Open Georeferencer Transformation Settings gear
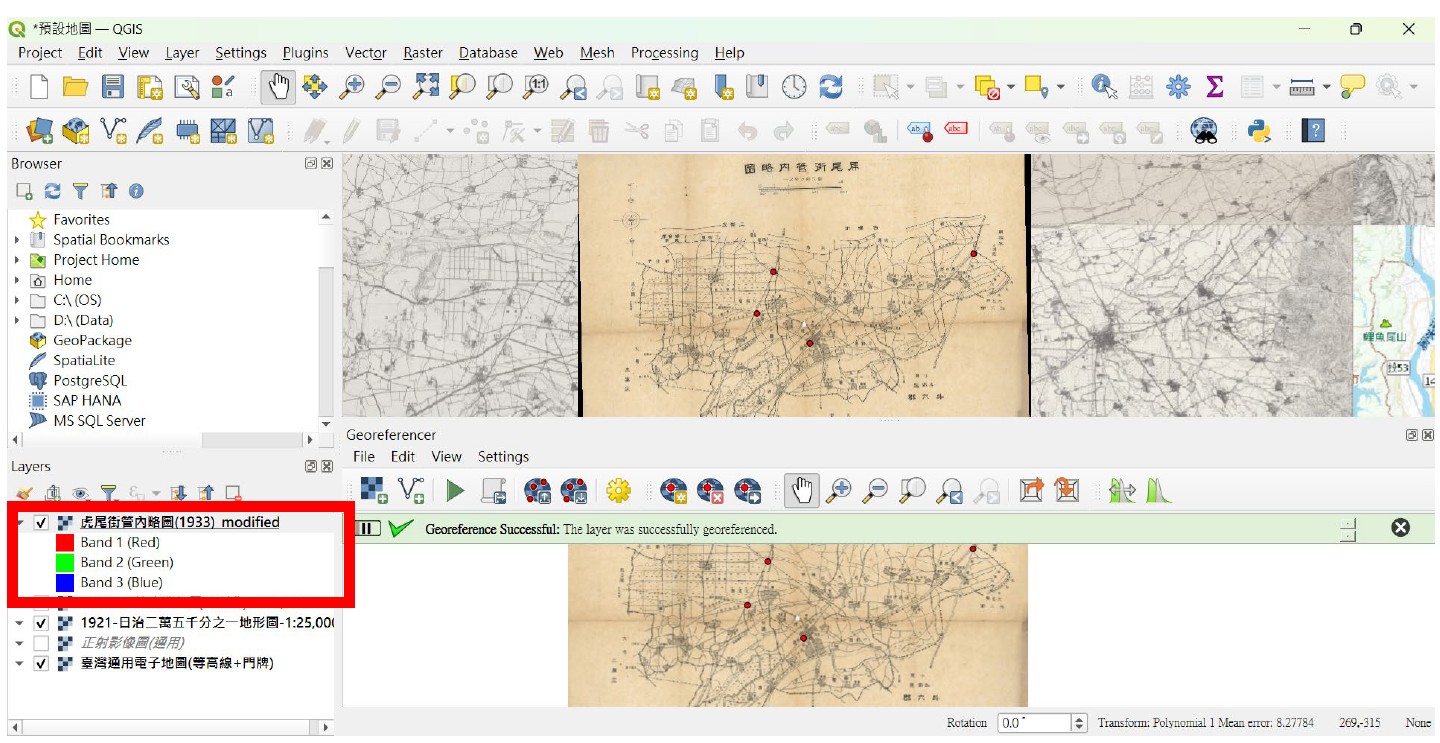This screenshot has height=743, width=1440. [x=618, y=490]
